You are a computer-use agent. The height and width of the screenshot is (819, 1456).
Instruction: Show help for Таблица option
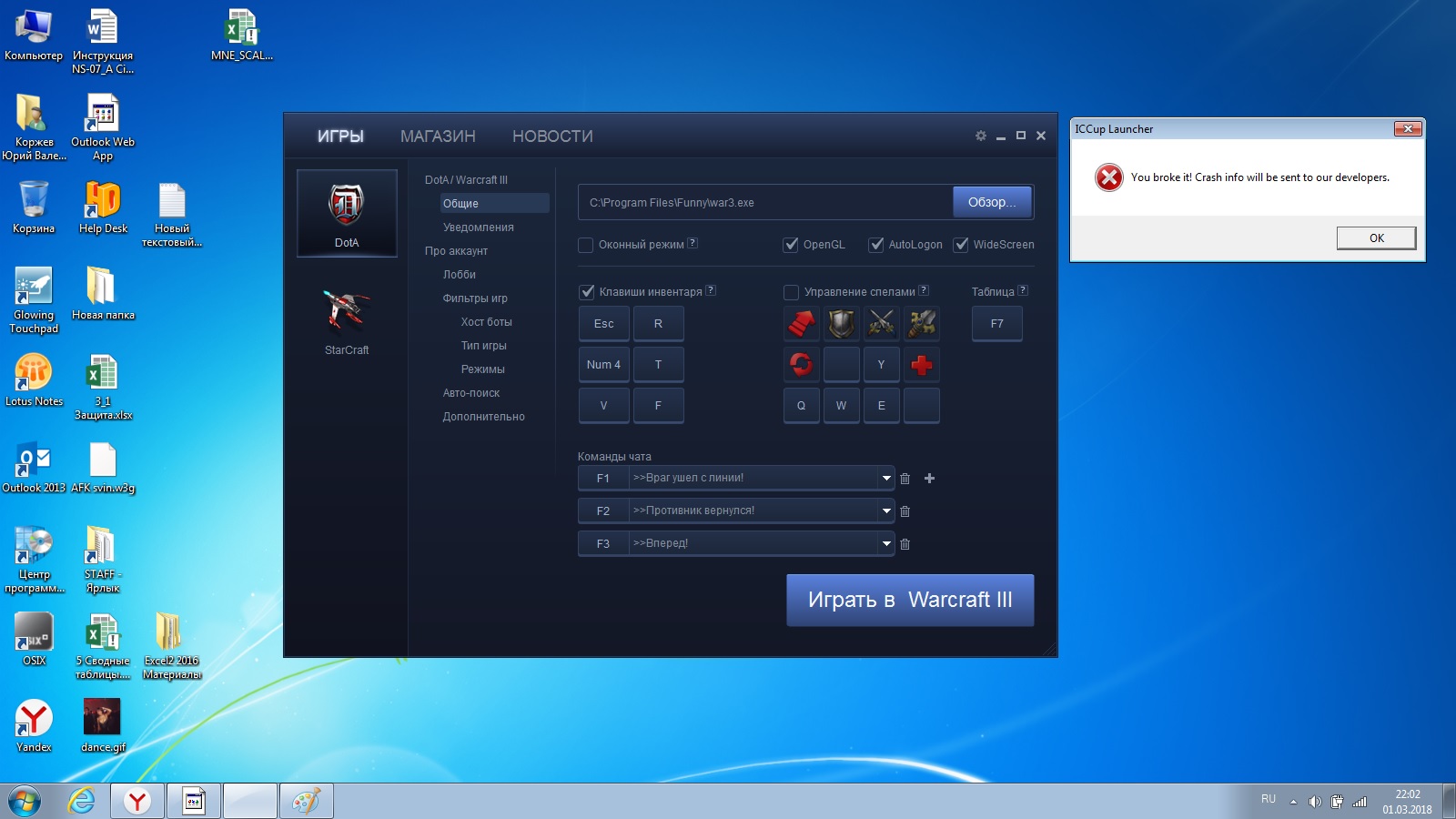tap(1023, 290)
